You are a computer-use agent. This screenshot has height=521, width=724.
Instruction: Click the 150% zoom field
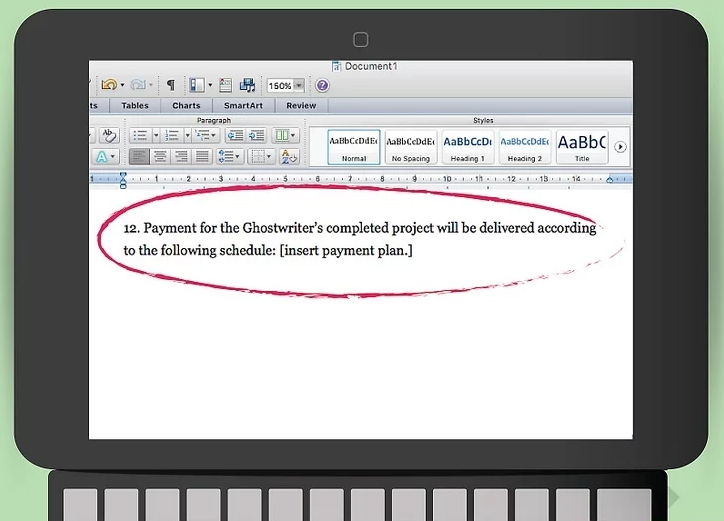tap(280, 86)
